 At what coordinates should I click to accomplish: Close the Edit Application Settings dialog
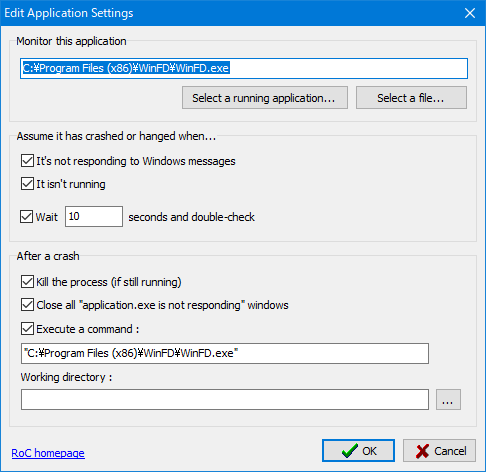coord(470,13)
